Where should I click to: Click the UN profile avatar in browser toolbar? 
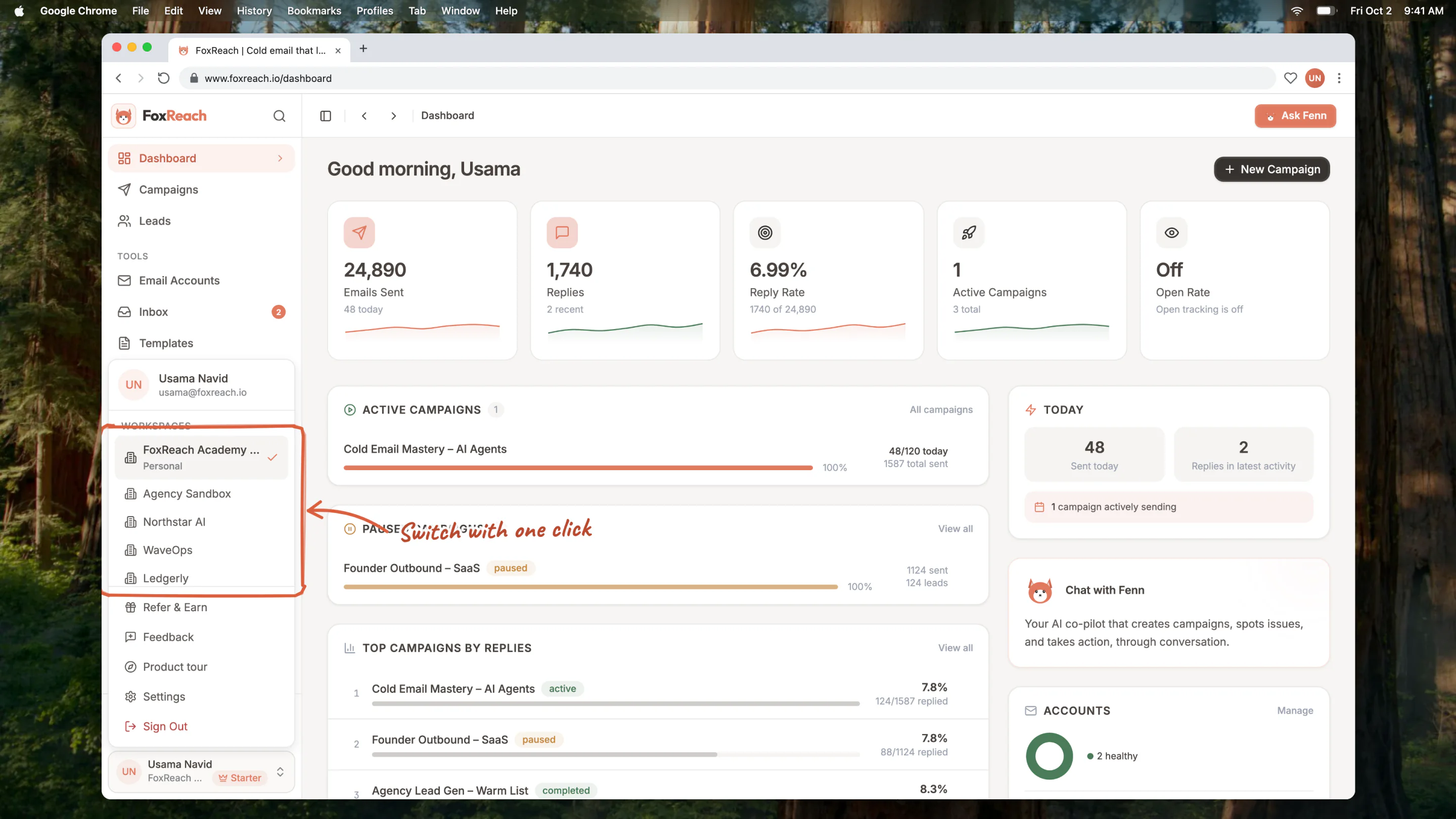tap(1314, 78)
